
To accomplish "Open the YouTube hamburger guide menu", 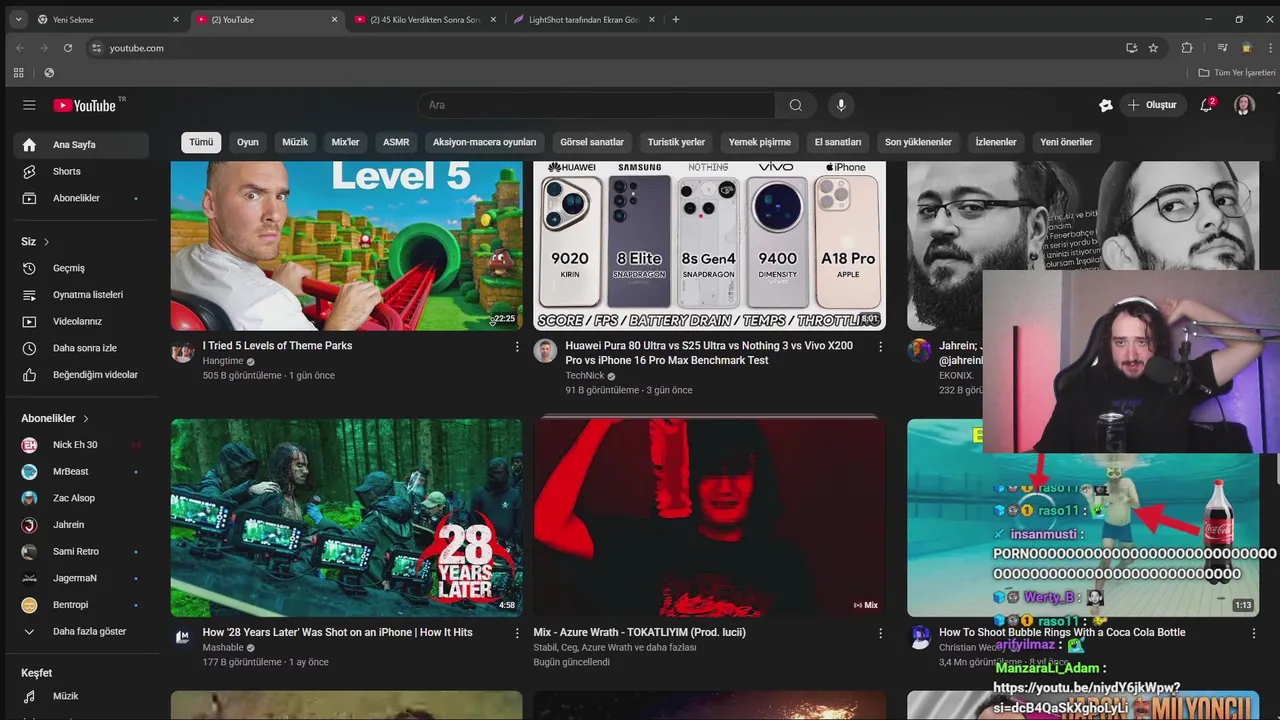I will pyautogui.click(x=29, y=105).
